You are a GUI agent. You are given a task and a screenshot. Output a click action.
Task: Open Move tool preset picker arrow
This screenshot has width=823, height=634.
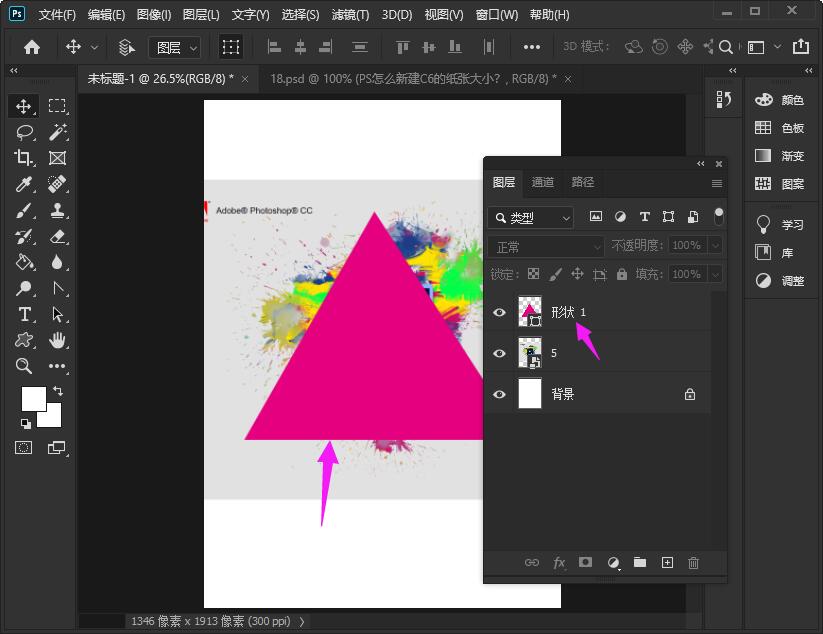coord(94,47)
